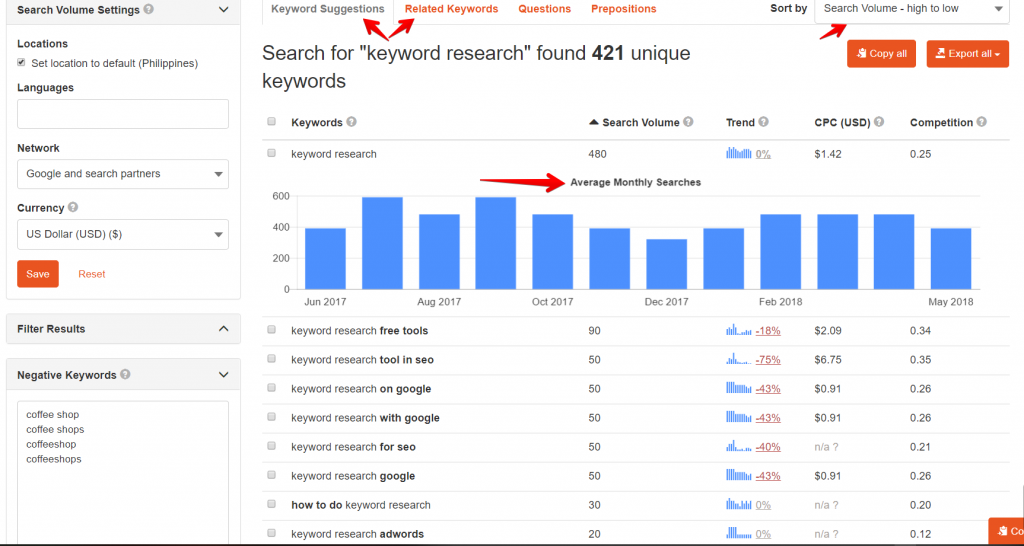Select checkbox for keyword research tool in seo
This screenshot has height=546, width=1024.
pos(271,359)
